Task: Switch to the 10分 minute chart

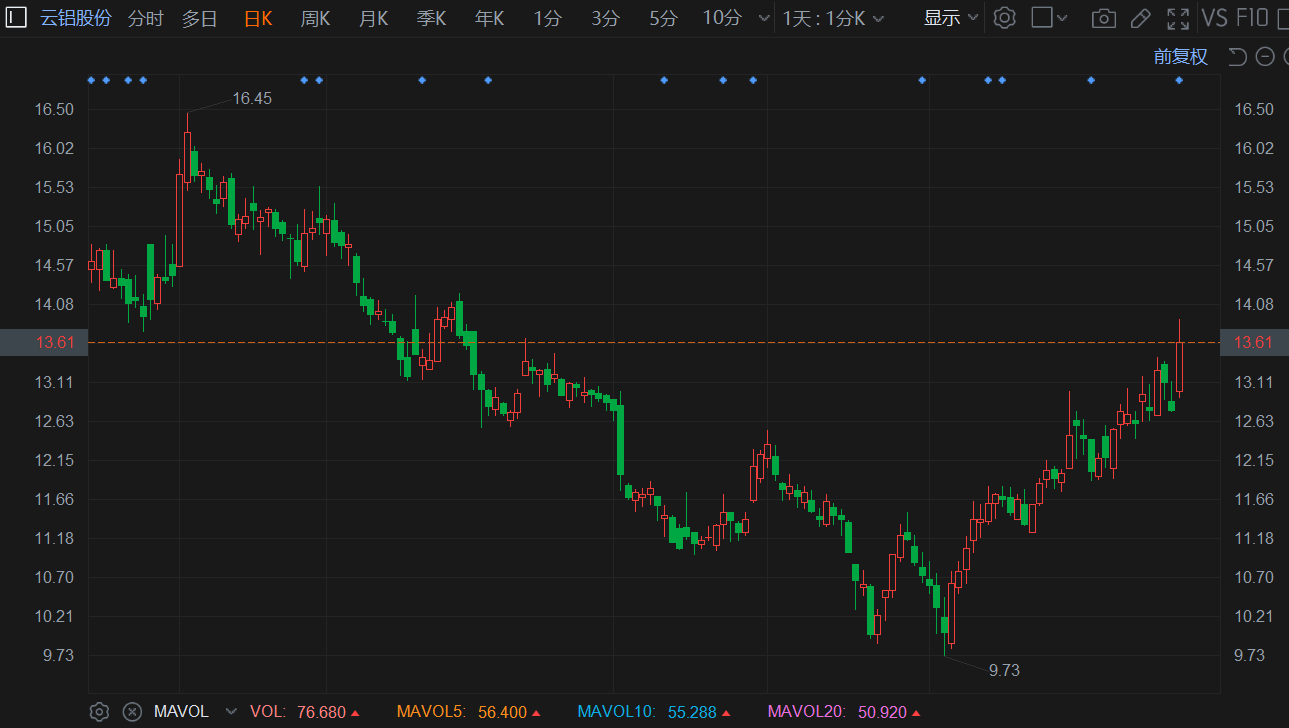Action: [722, 18]
